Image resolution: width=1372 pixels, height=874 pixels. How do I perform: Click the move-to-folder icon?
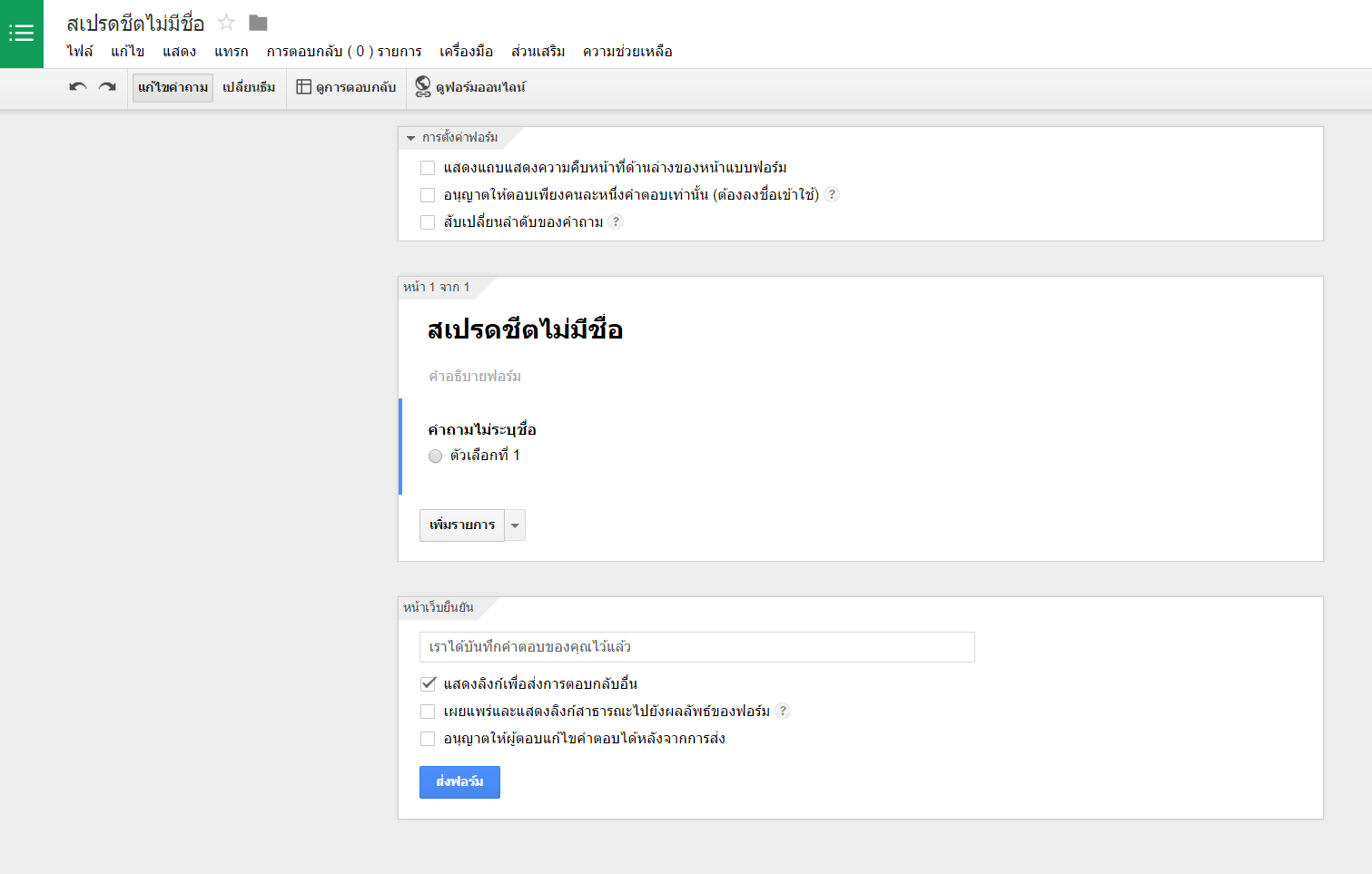(x=259, y=23)
